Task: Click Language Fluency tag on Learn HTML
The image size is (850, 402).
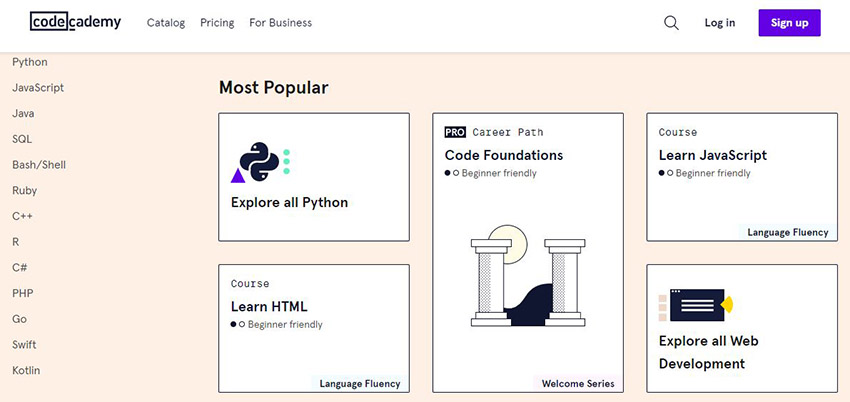Action: point(360,384)
